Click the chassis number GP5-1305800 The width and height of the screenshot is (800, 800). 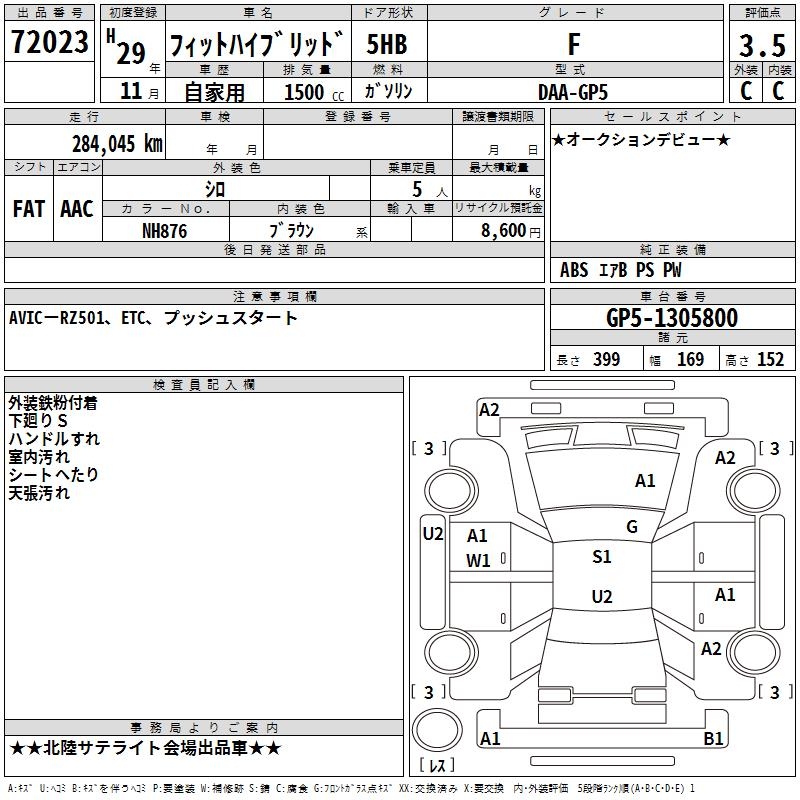tap(672, 318)
